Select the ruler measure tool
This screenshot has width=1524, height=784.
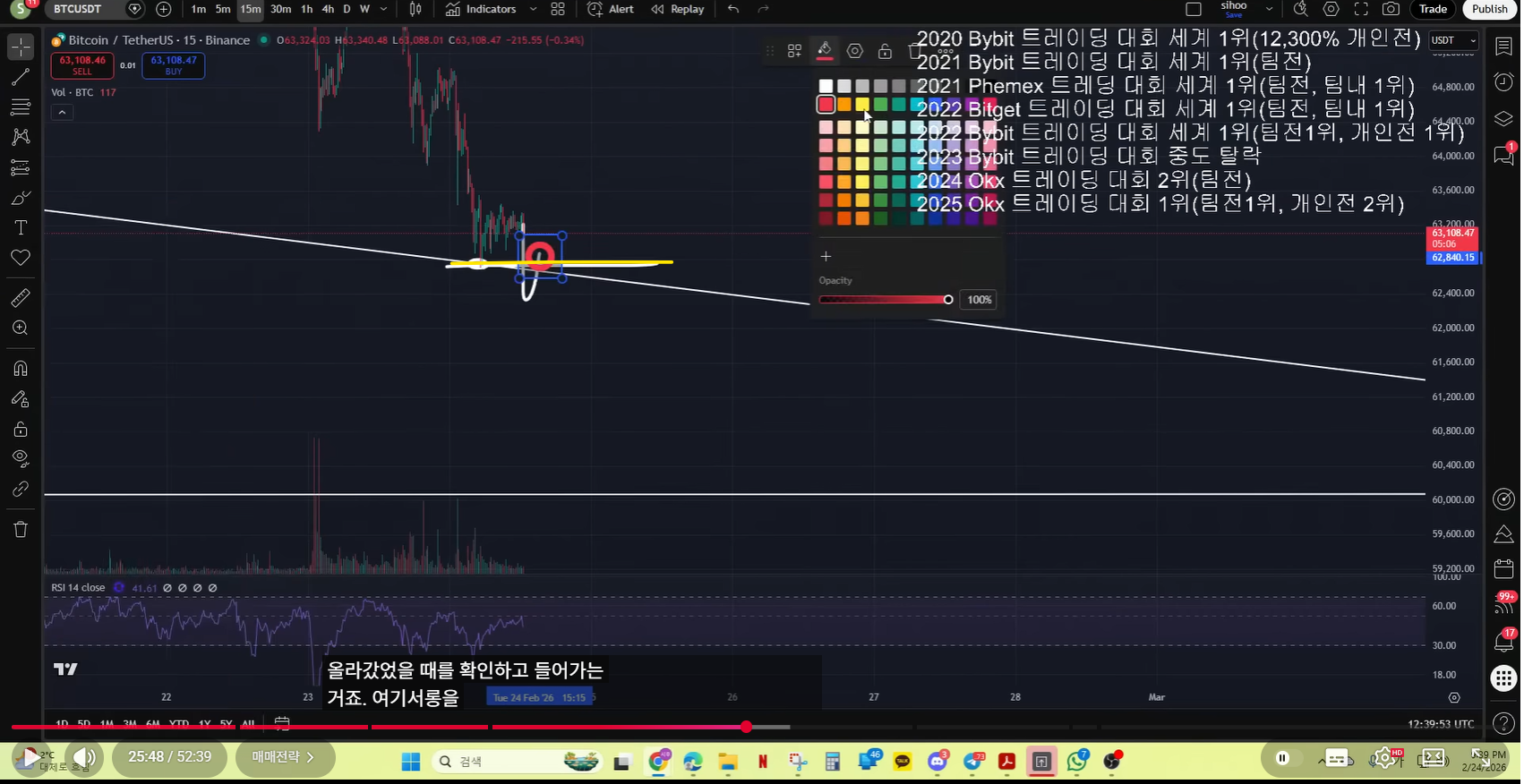coord(21,298)
